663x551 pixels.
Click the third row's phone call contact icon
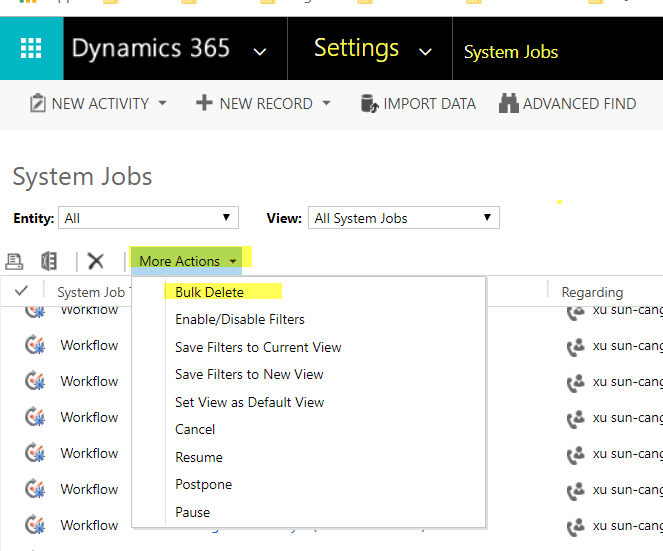point(576,383)
